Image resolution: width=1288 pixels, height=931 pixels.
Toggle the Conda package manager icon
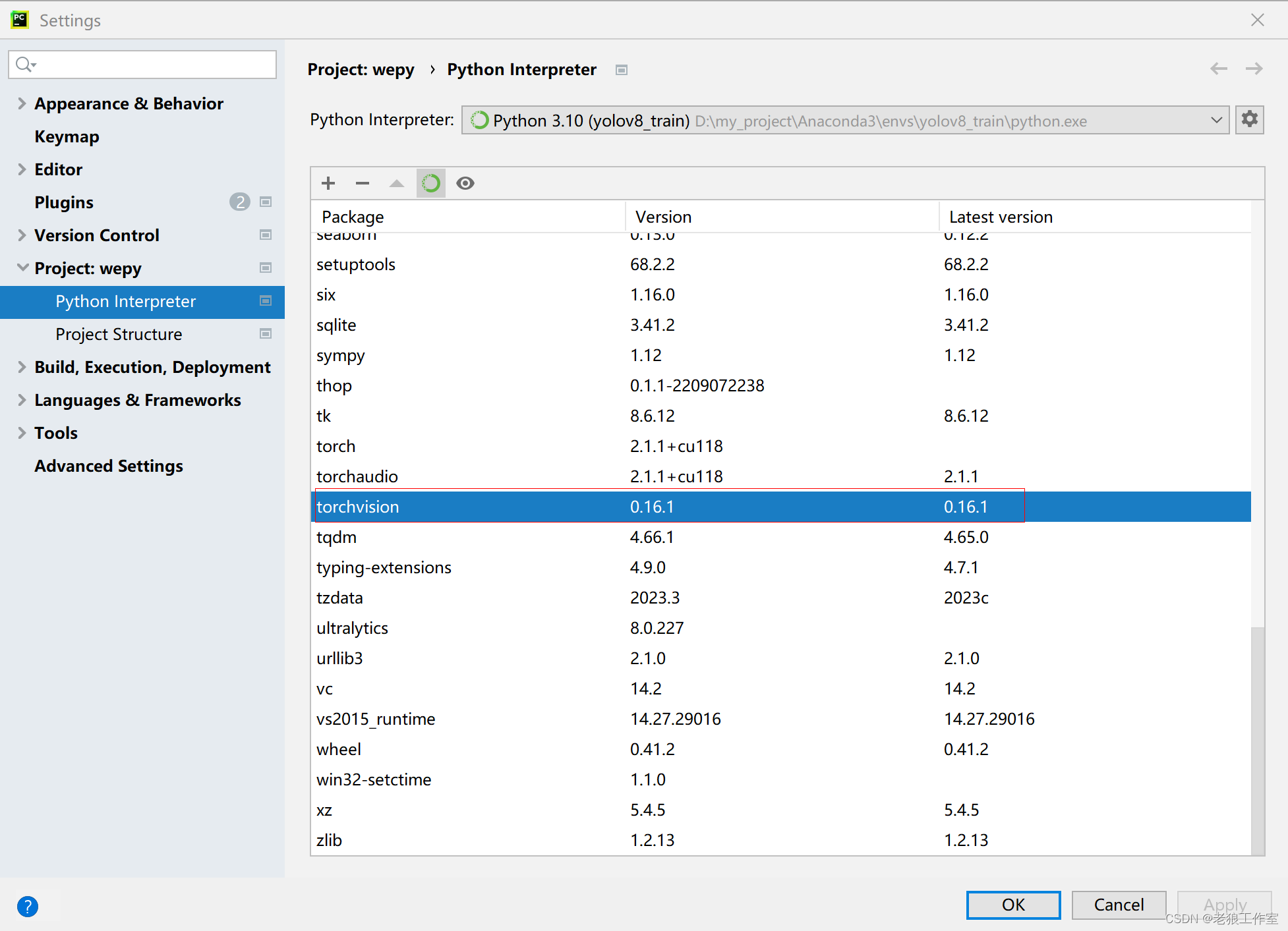click(x=430, y=183)
